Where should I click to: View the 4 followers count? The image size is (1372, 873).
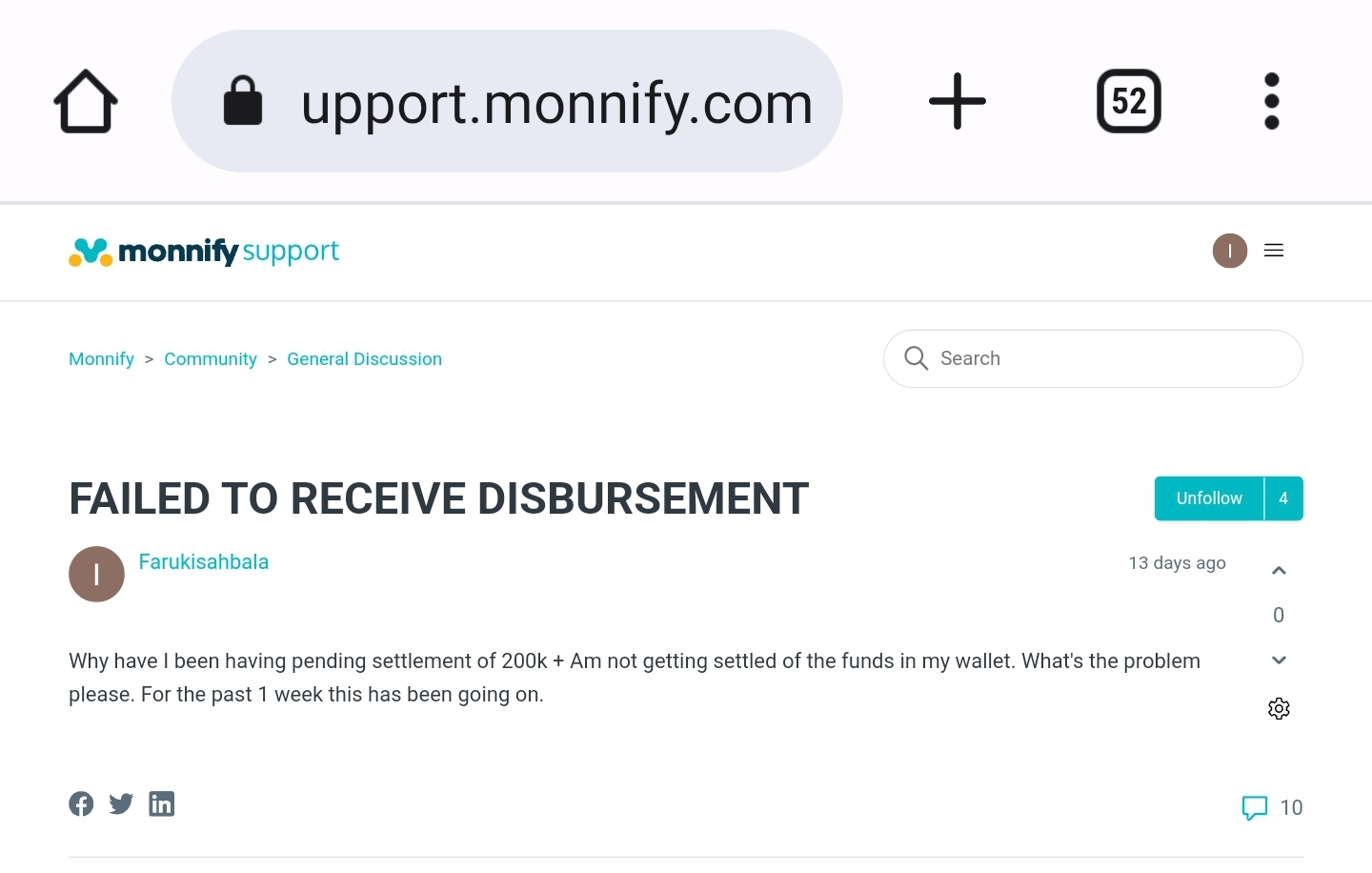pyautogui.click(x=1283, y=498)
